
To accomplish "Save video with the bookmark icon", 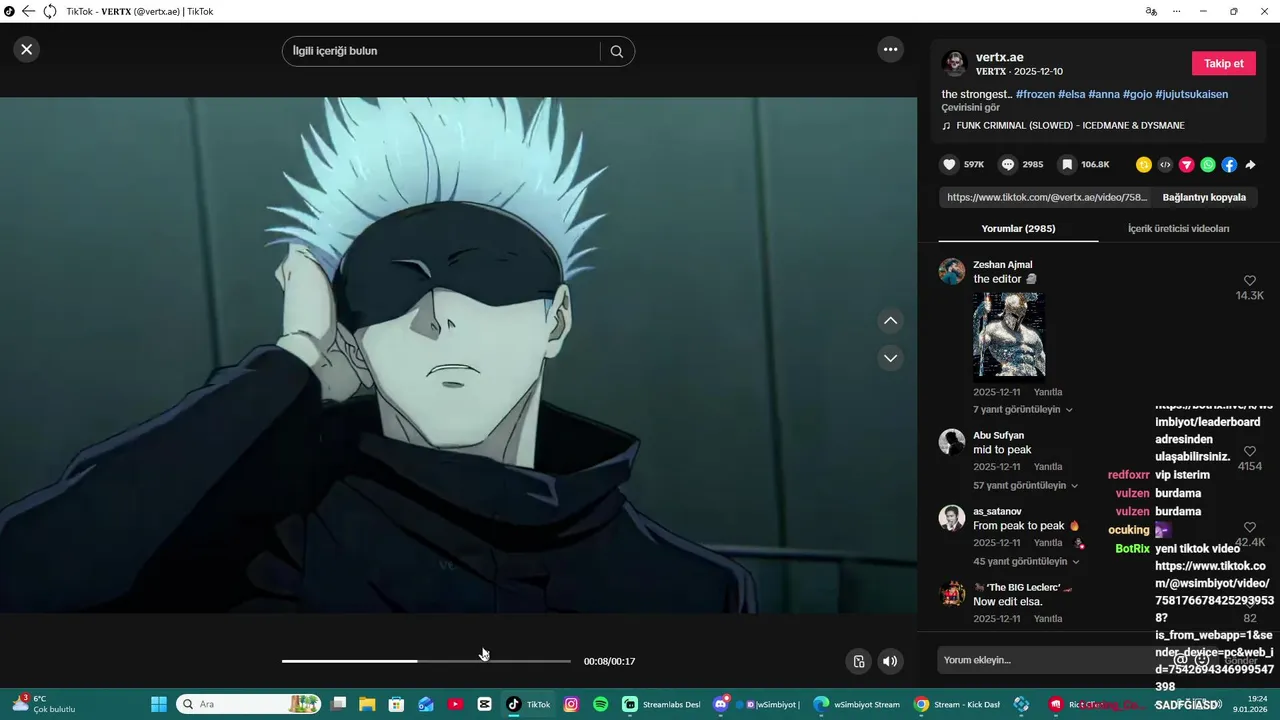I will 1067,164.
